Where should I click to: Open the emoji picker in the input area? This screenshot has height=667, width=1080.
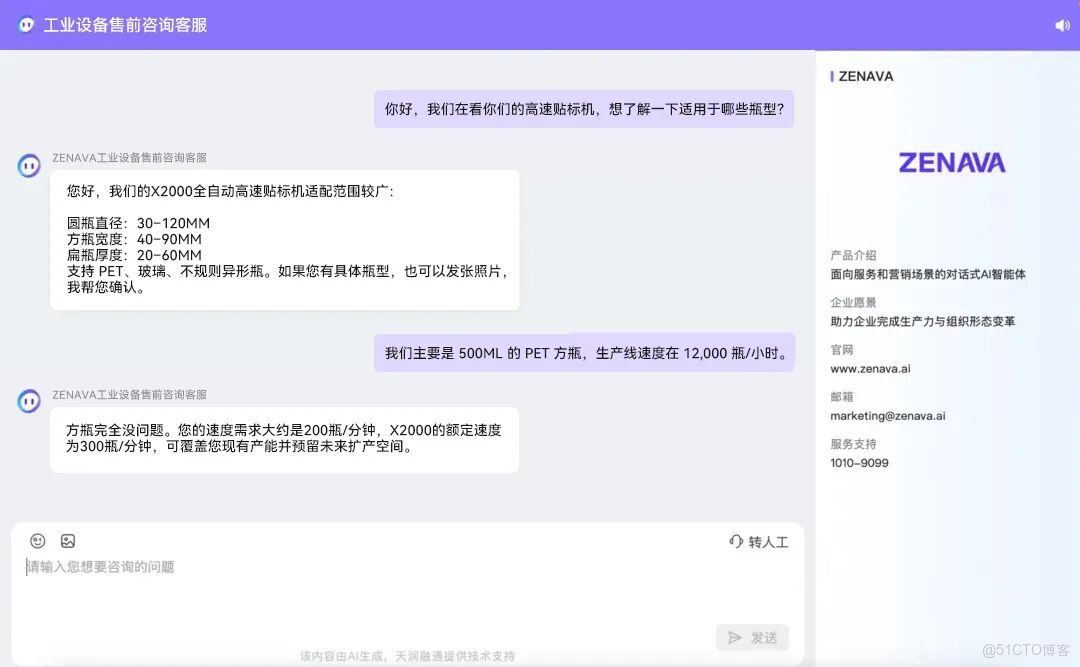pos(37,540)
